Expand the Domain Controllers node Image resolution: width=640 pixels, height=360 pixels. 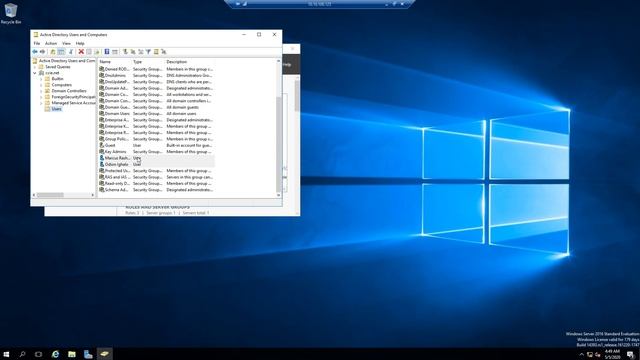coord(41,91)
